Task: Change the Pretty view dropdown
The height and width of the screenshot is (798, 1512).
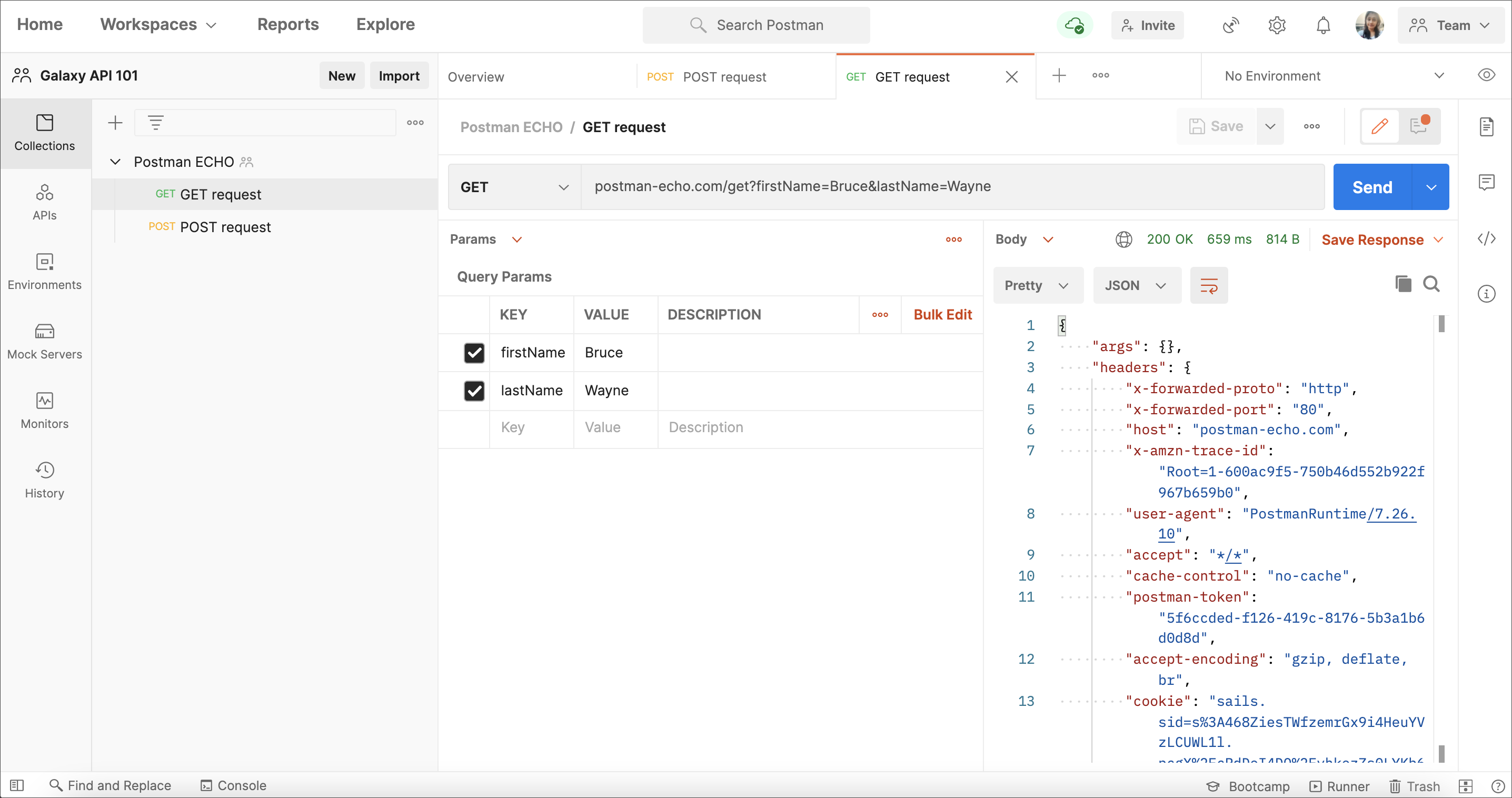Action: 1038,286
